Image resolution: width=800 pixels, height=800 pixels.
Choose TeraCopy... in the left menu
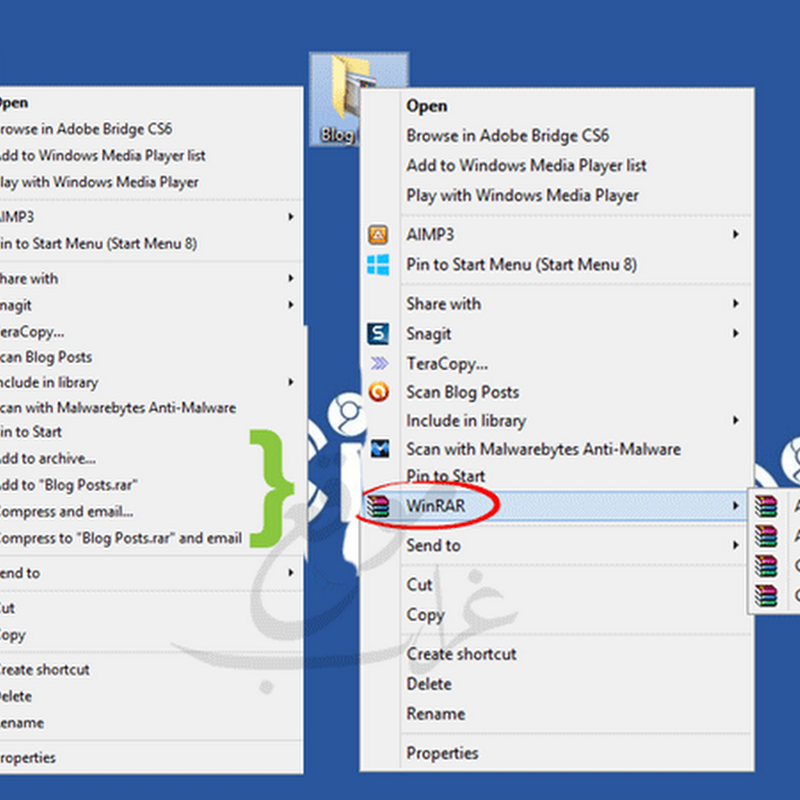tap(32, 332)
